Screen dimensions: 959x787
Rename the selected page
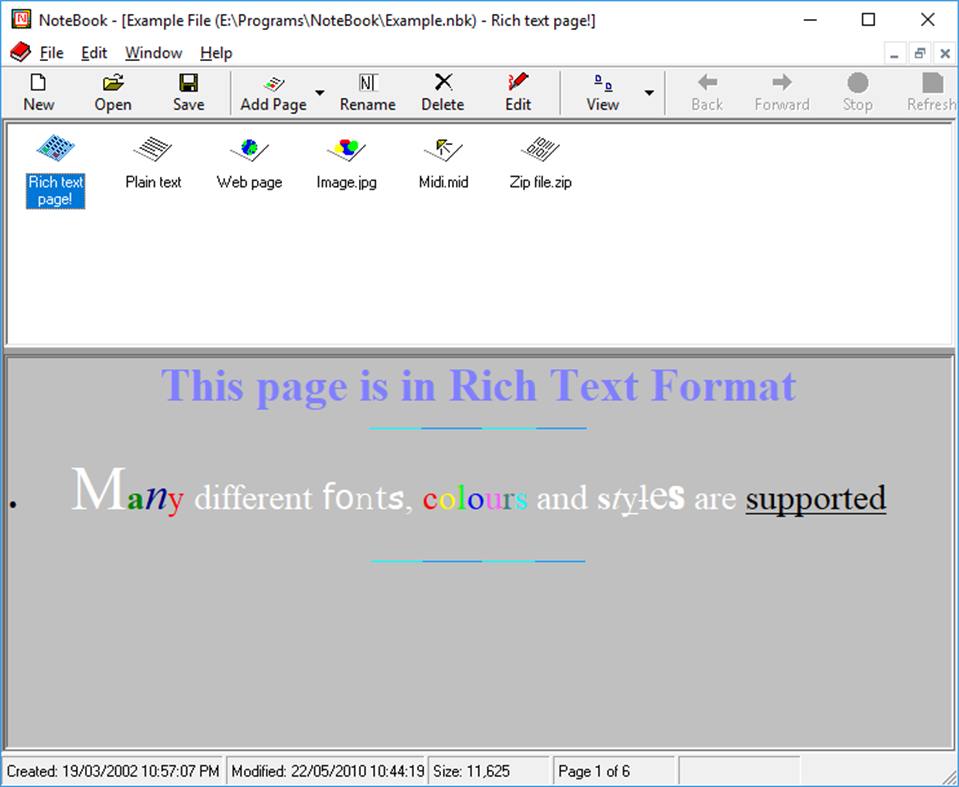[368, 92]
